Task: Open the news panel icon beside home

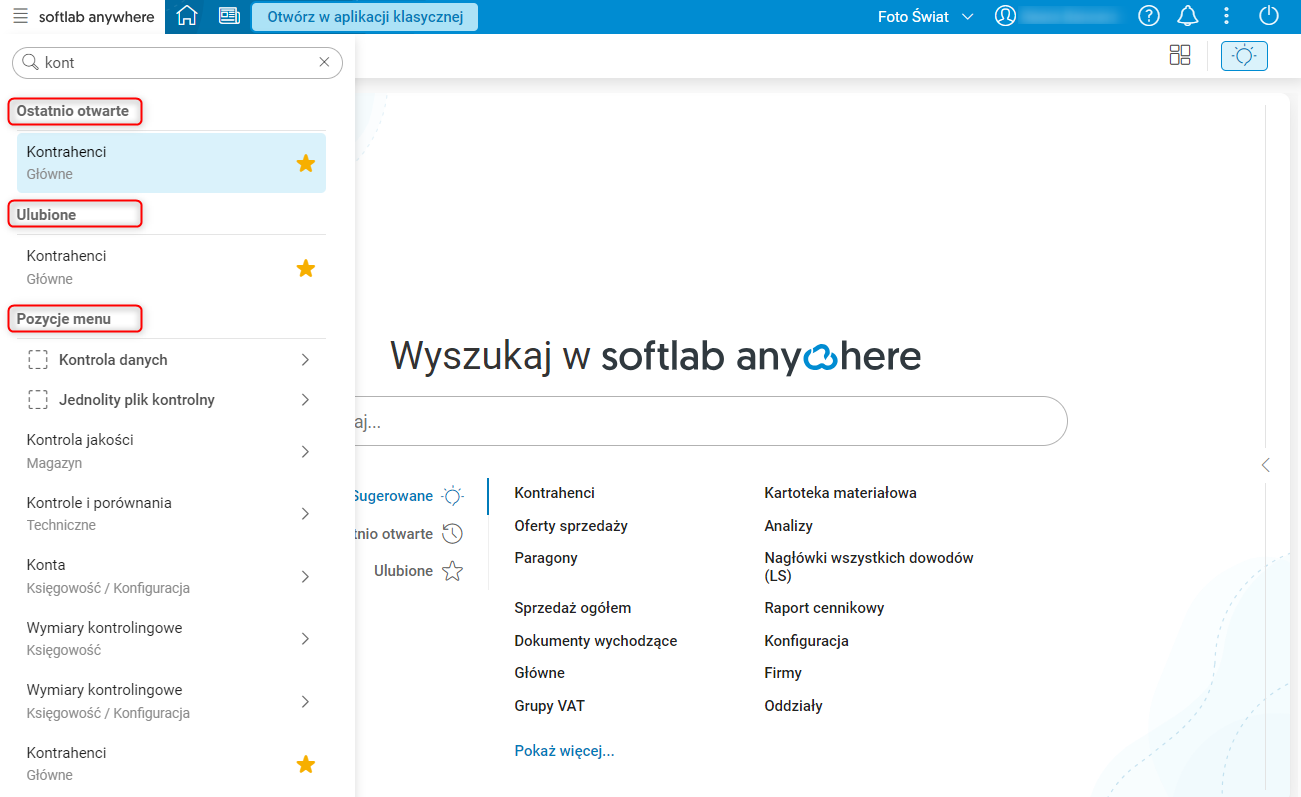Action: tap(229, 16)
